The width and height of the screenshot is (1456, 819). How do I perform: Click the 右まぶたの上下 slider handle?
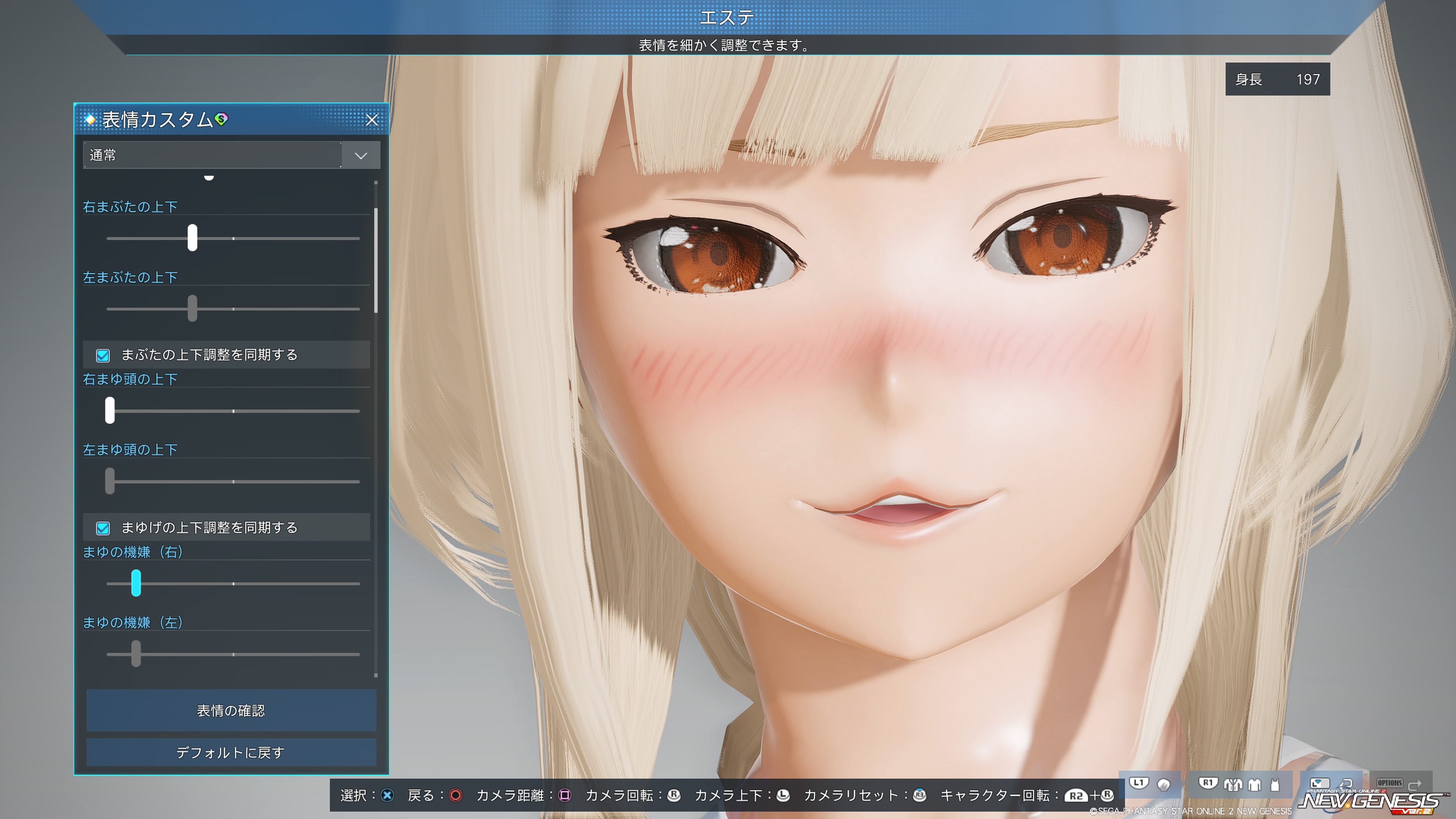[192, 238]
